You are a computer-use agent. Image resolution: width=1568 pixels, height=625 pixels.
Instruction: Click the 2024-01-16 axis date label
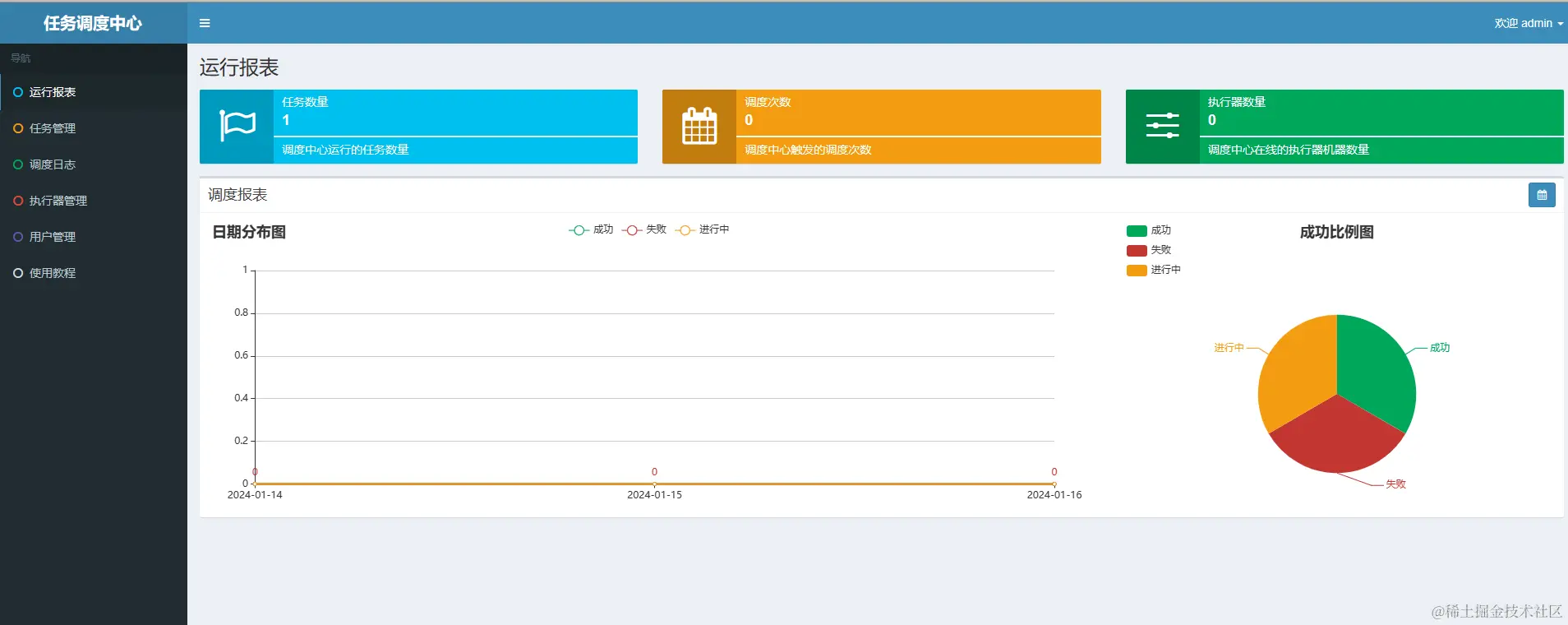coord(1054,495)
